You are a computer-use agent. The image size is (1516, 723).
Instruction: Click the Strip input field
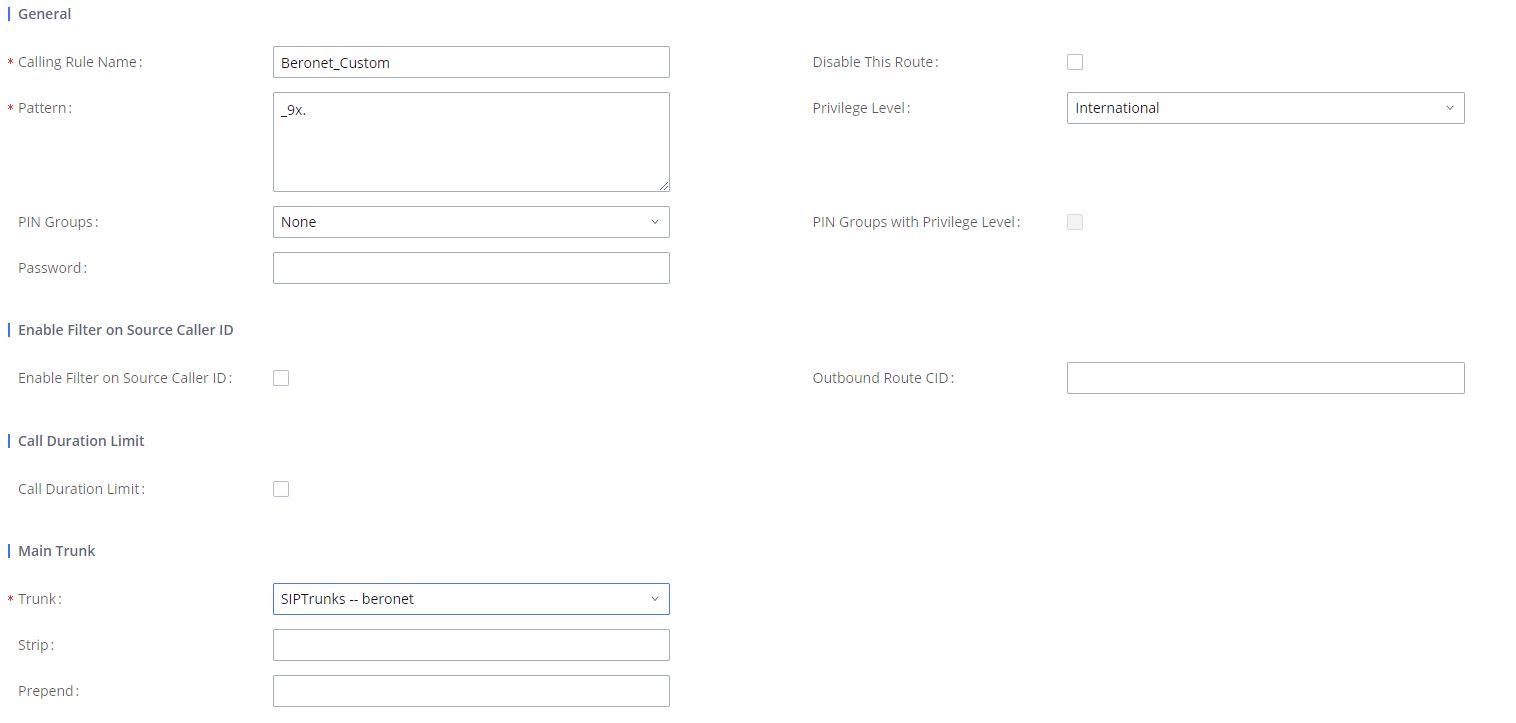[x=470, y=645]
